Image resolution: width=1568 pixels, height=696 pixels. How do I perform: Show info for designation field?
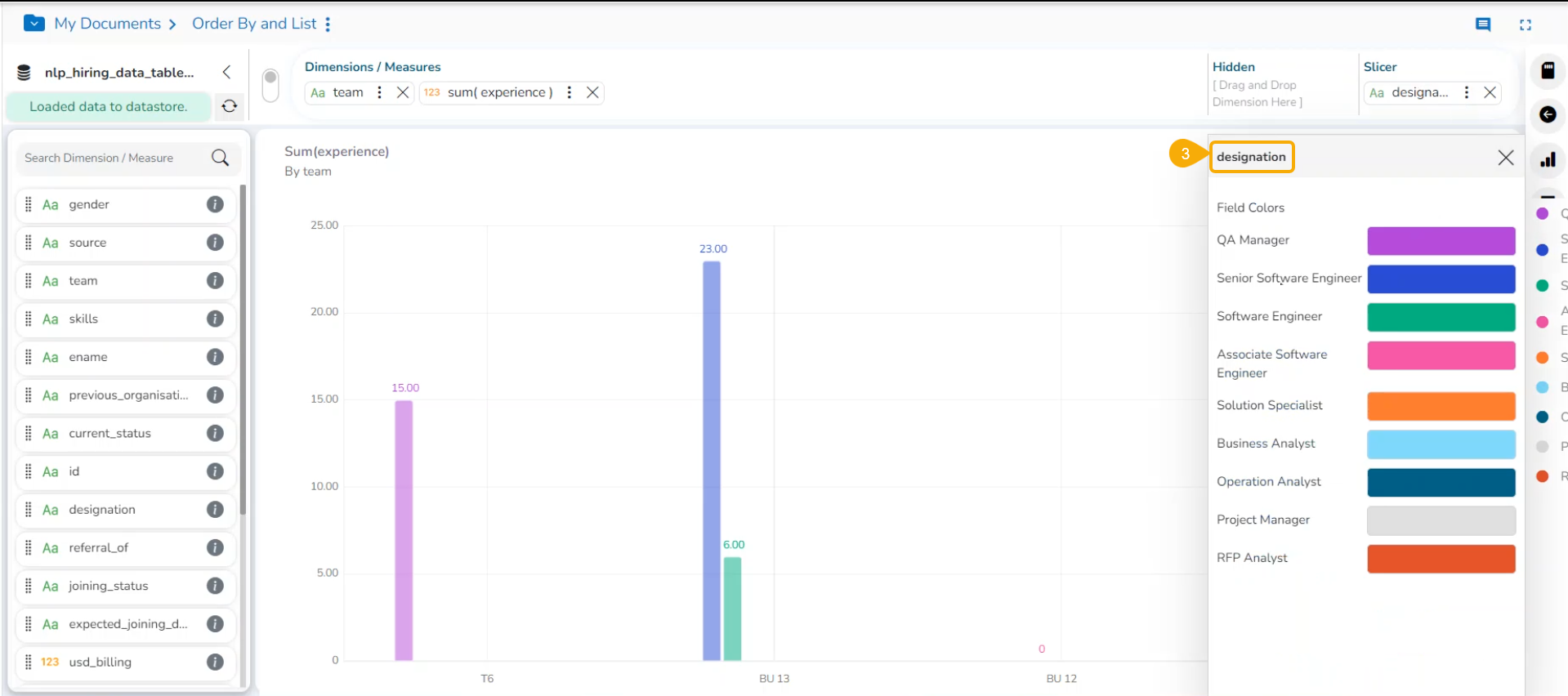tap(215, 510)
